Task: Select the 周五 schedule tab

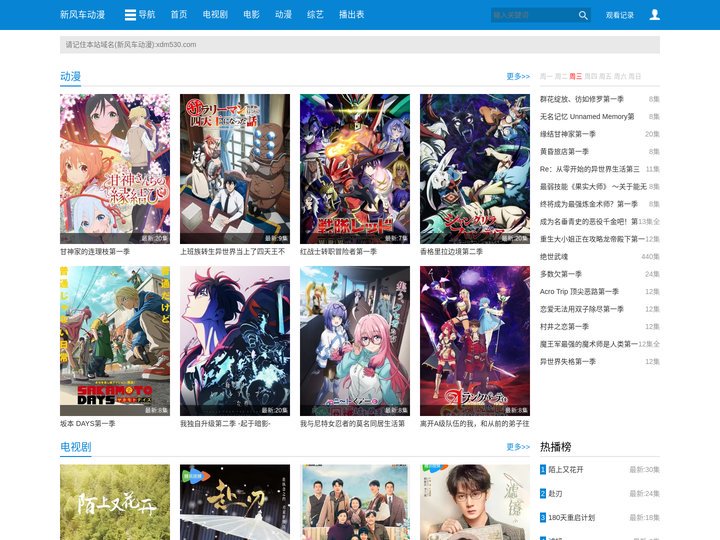Action: [605, 76]
